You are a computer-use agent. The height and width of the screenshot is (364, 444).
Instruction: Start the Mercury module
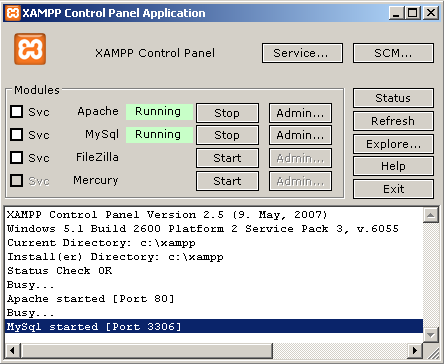[x=227, y=181]
